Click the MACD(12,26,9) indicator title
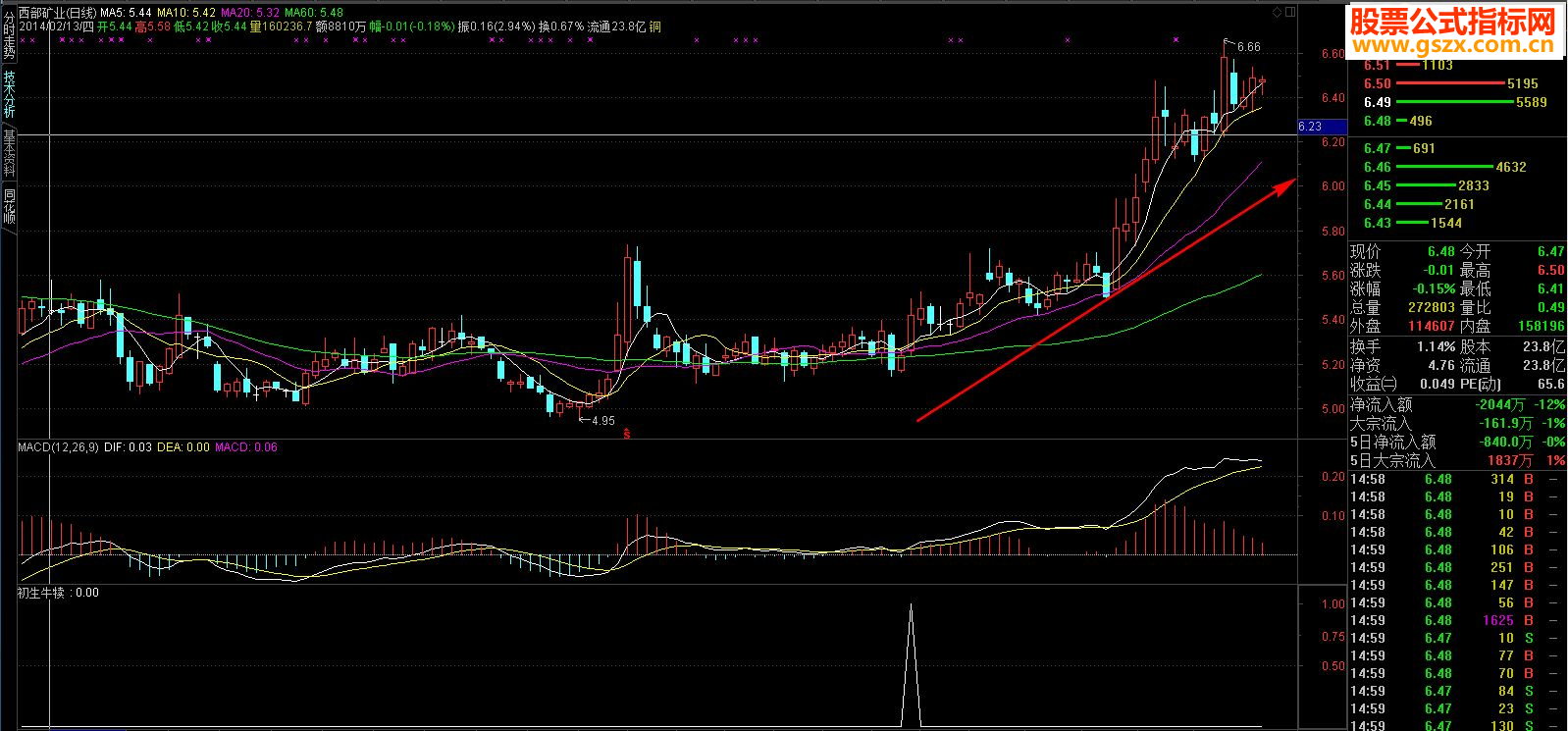The image size is (1568, 731). [59, 447]
